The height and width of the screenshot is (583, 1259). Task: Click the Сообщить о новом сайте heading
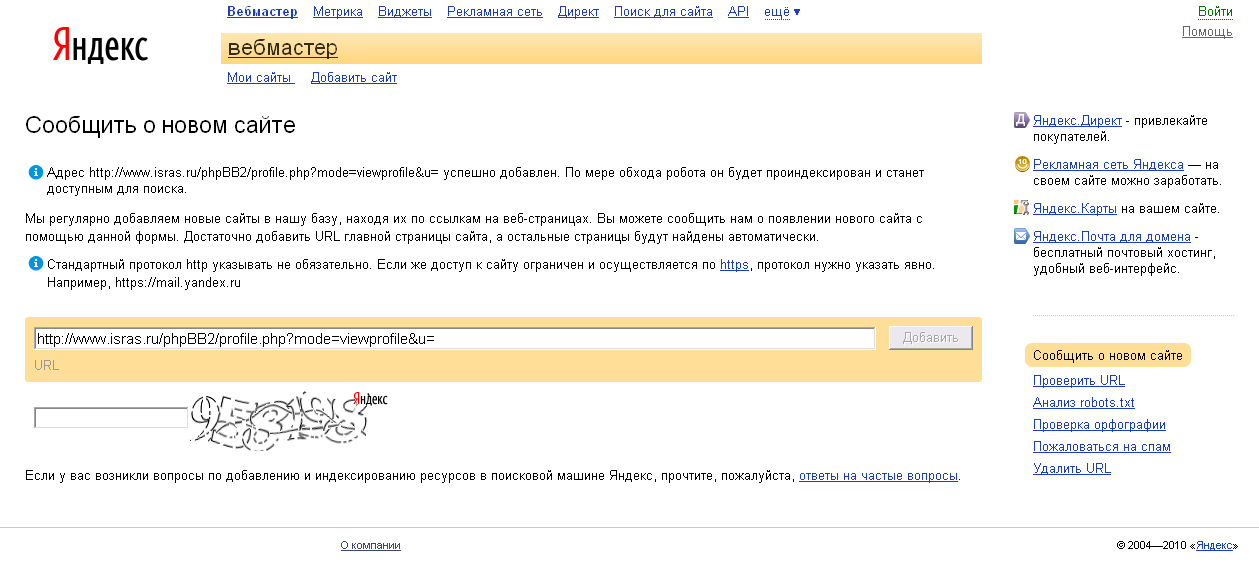pos(160,126)
